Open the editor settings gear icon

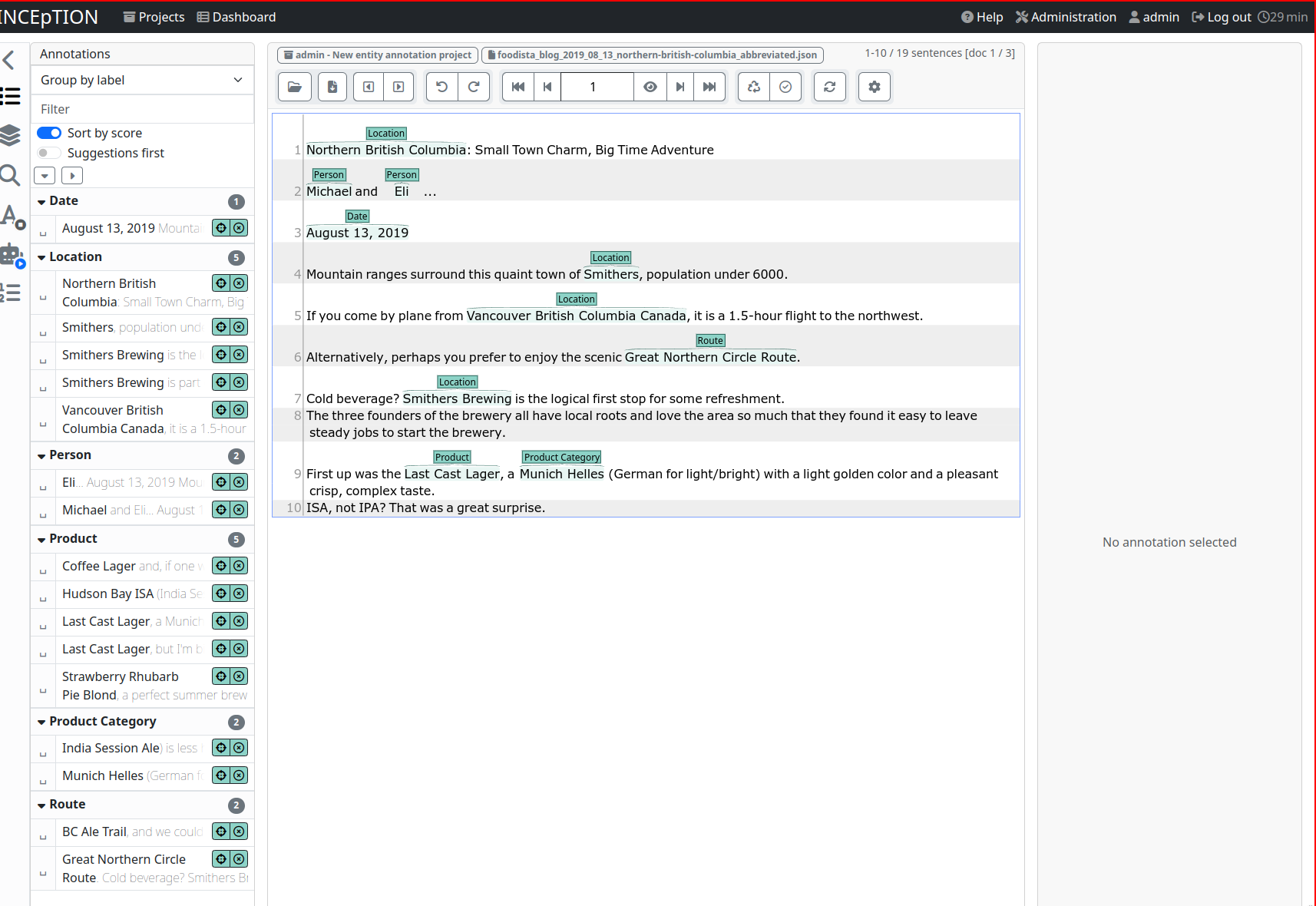pos(874,87)
